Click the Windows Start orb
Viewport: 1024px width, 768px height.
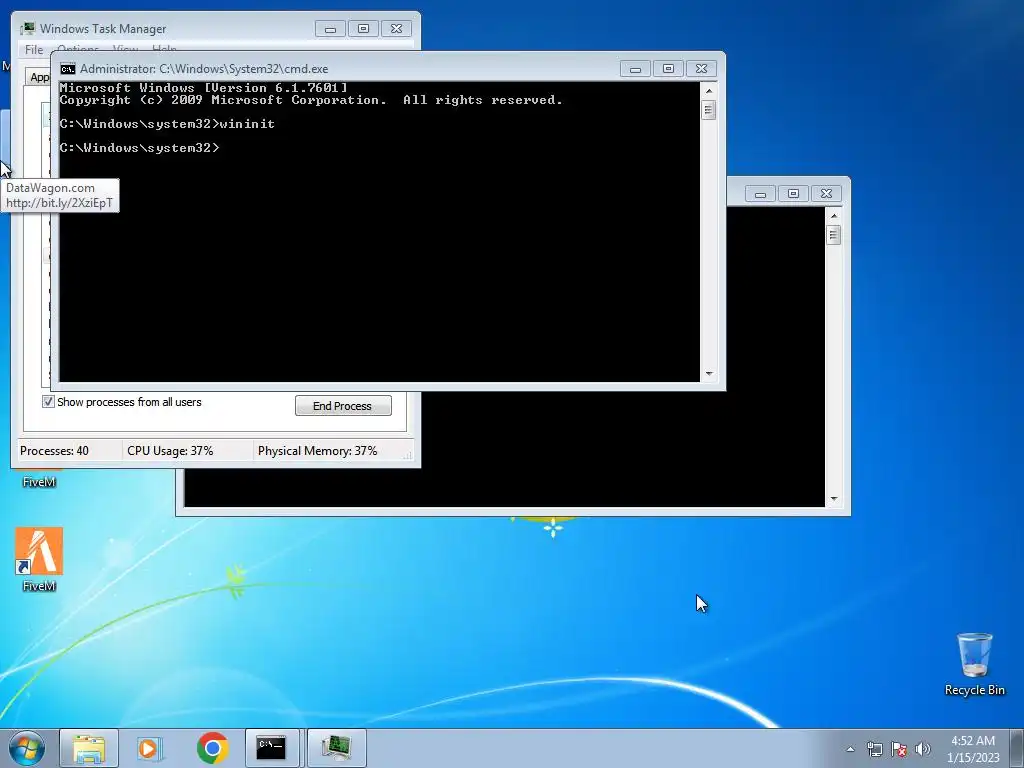coord(27,748)
